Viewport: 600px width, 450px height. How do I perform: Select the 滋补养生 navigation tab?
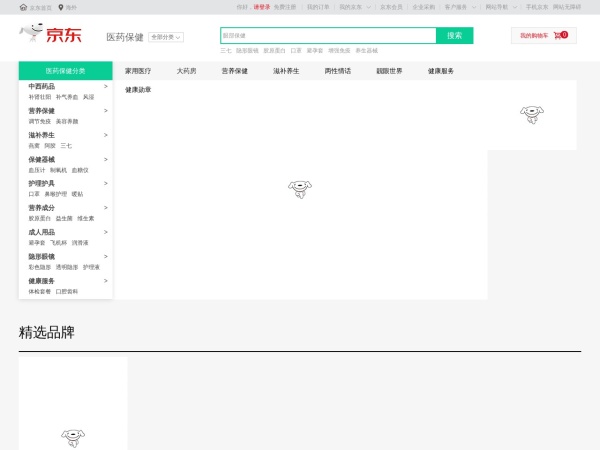point(286,71)
